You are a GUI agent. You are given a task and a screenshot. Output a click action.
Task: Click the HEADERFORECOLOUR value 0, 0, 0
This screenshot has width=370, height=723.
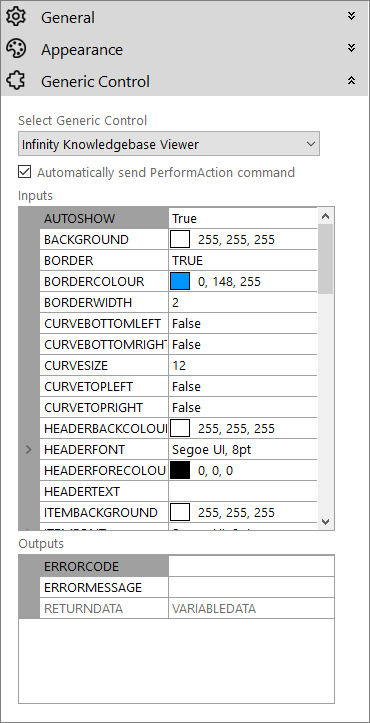(x=215, y=471)
